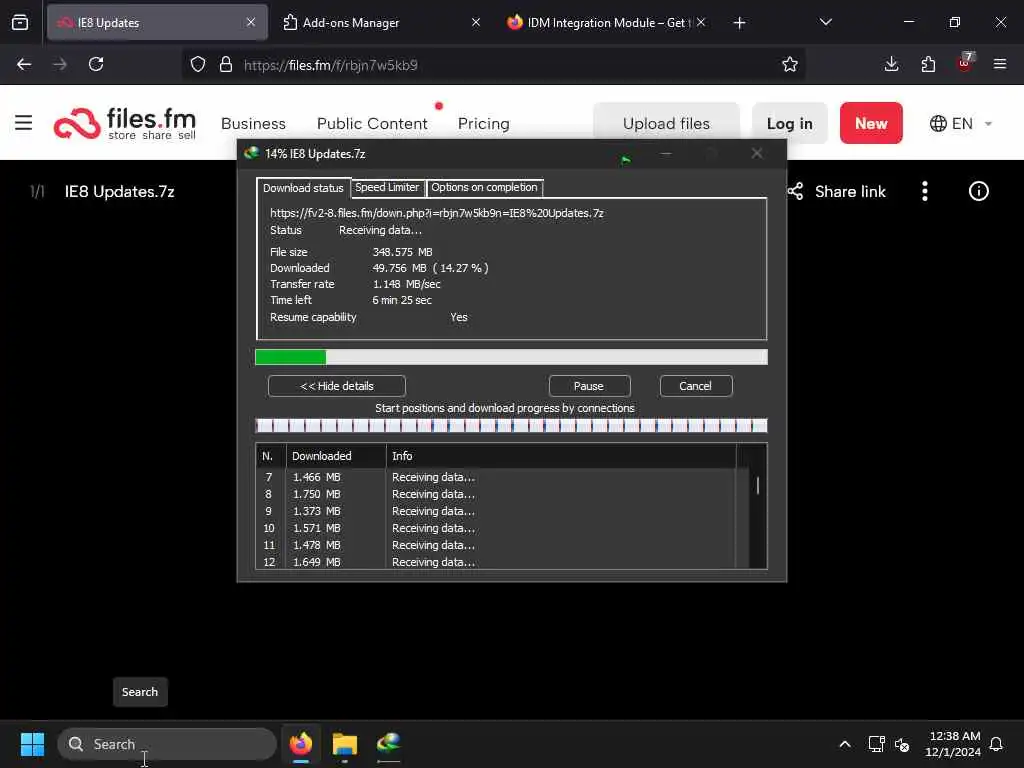Click the files.fm logo

(125, 123)
